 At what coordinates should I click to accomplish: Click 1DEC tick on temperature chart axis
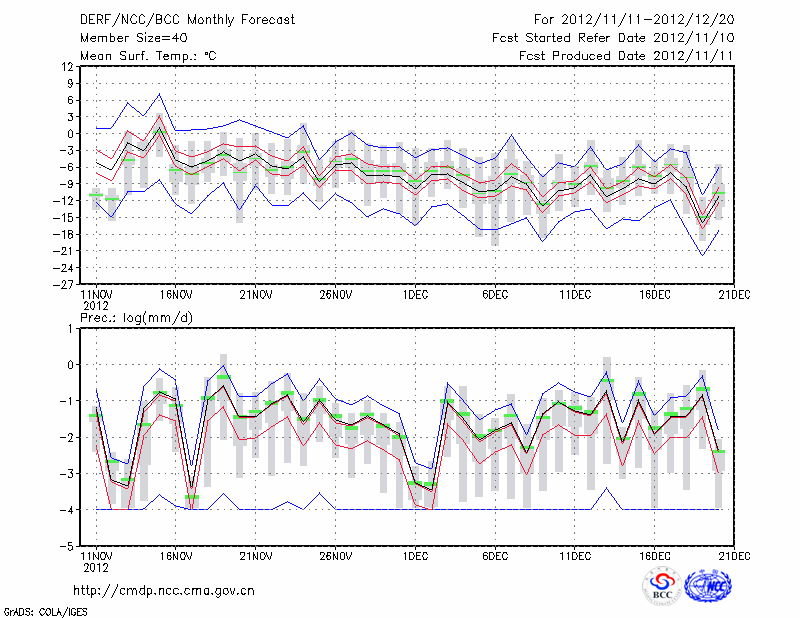(x=415, y=295)
